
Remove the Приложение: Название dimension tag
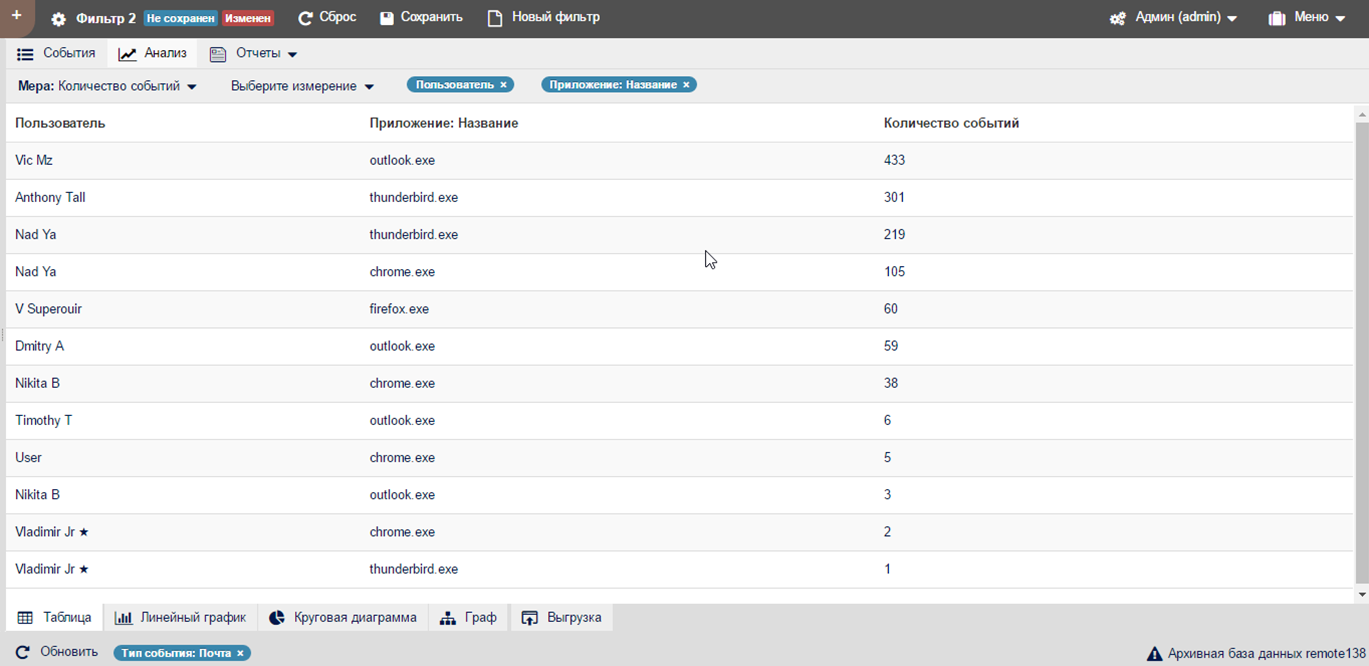(x=686, y=85)
